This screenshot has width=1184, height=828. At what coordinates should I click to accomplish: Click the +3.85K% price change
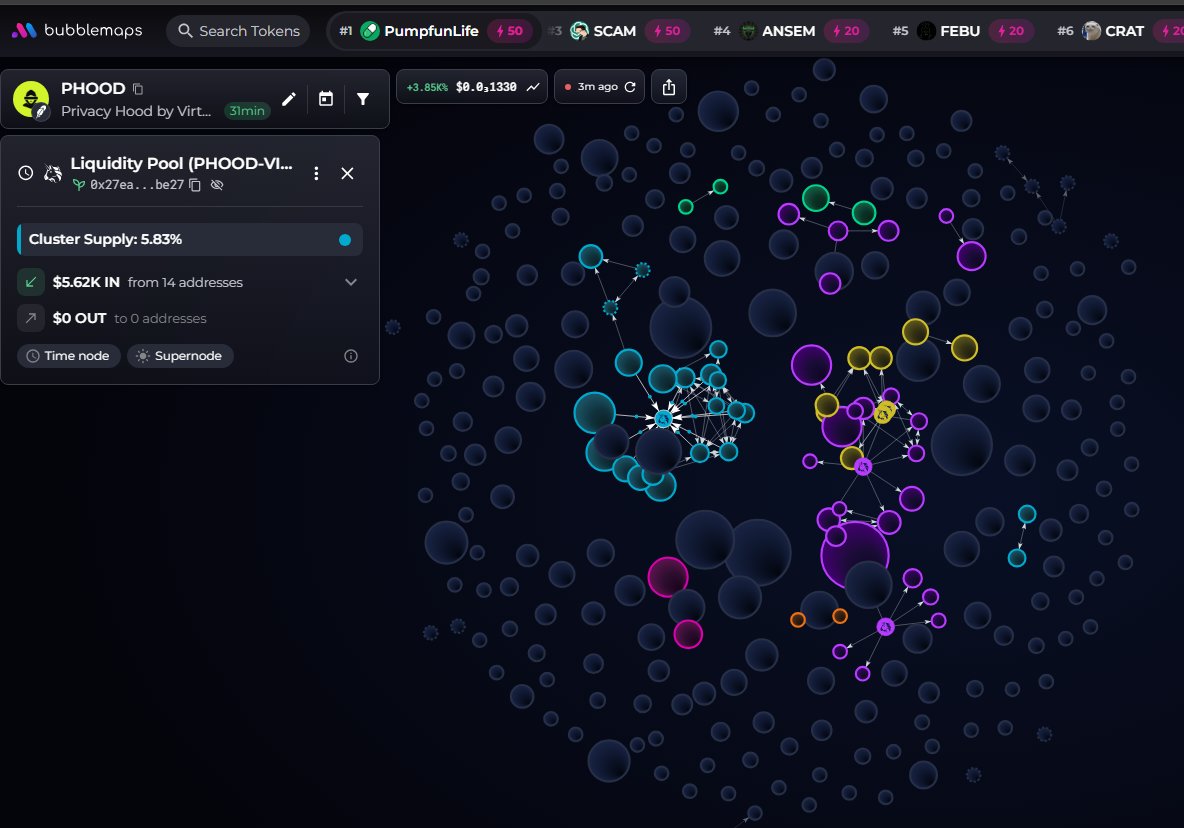[427, 87]
